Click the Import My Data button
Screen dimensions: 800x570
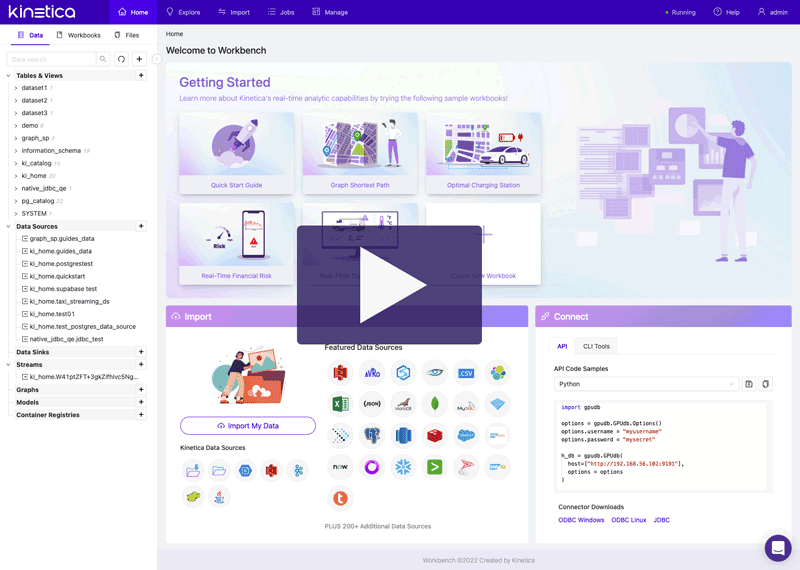pyautogui.click(x=248, y=426)
